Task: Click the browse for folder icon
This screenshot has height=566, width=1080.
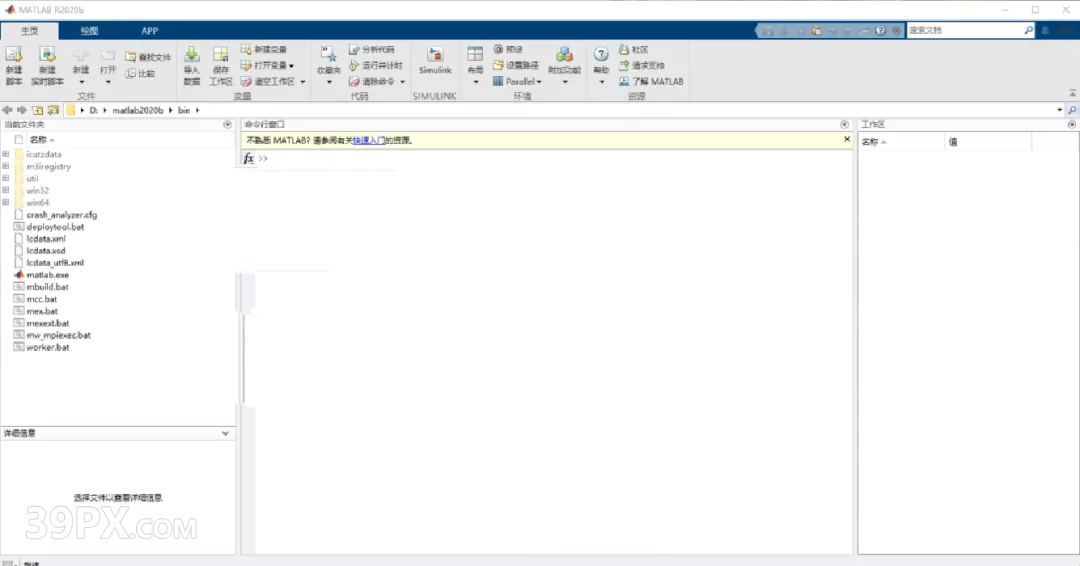Action: click(x=53, y=110)
